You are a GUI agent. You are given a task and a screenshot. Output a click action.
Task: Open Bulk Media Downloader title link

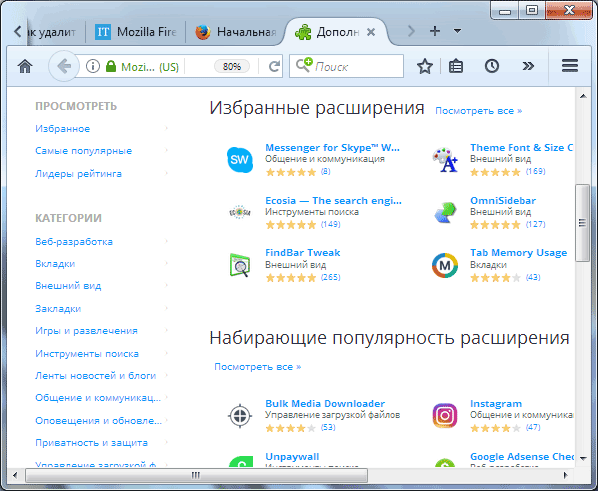(x=325, y=404)
